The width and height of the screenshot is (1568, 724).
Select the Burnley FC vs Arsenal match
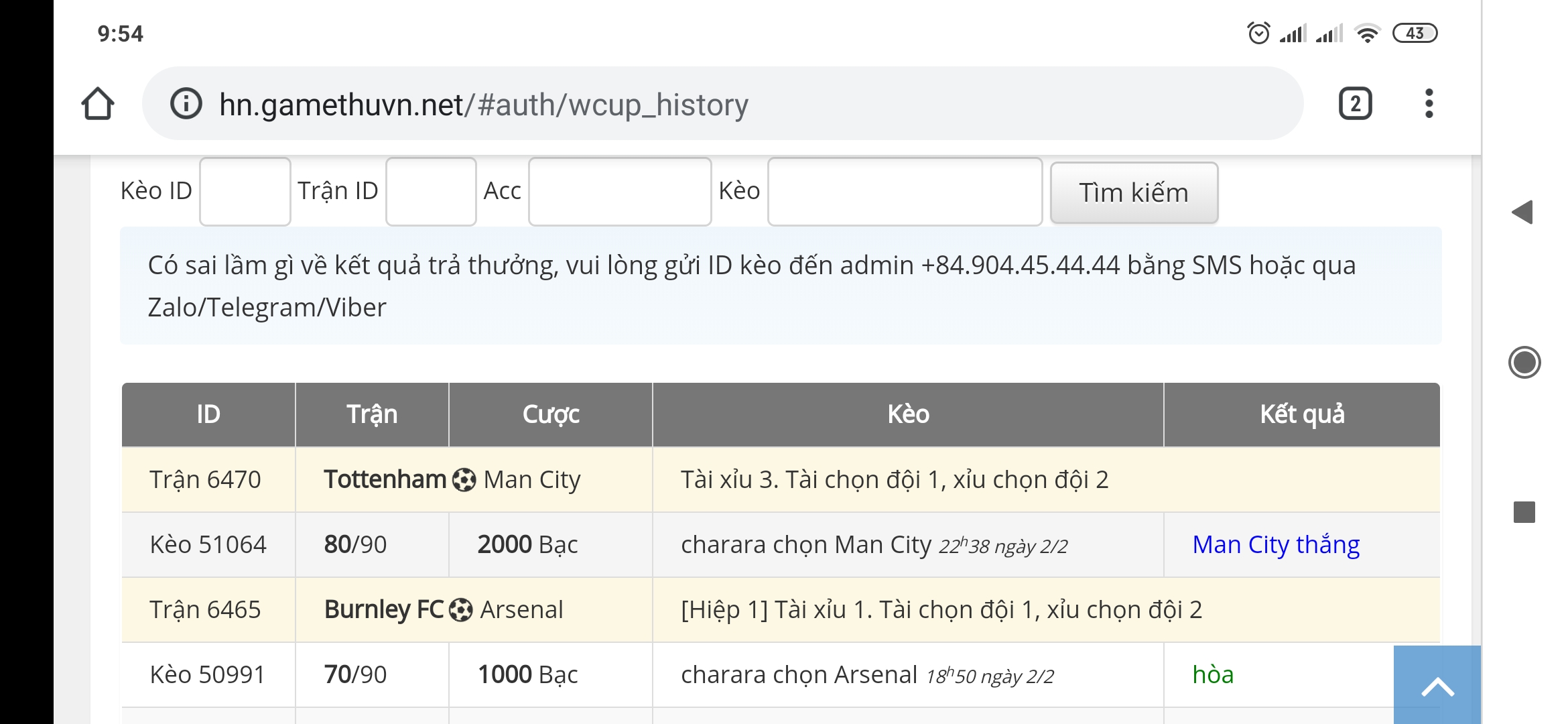[444, 610]
